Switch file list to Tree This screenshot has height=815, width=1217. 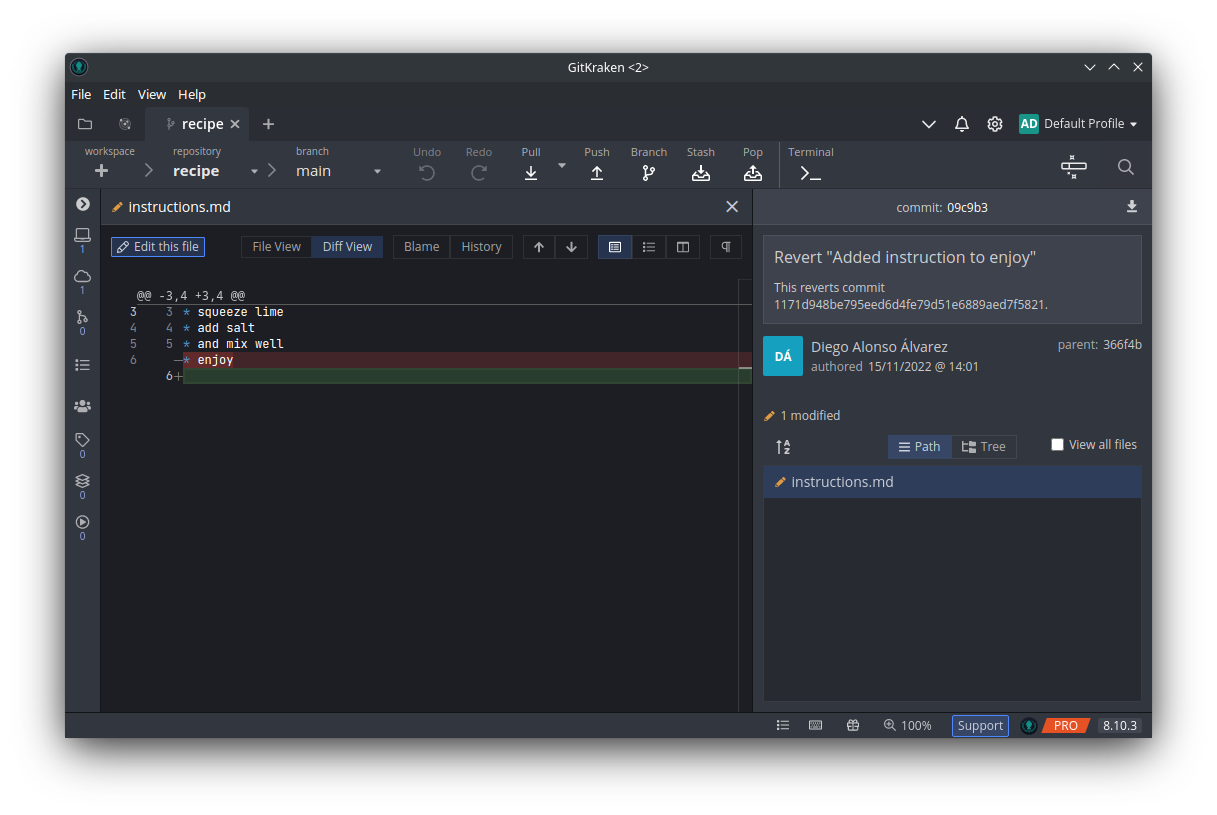click(984, 447)
